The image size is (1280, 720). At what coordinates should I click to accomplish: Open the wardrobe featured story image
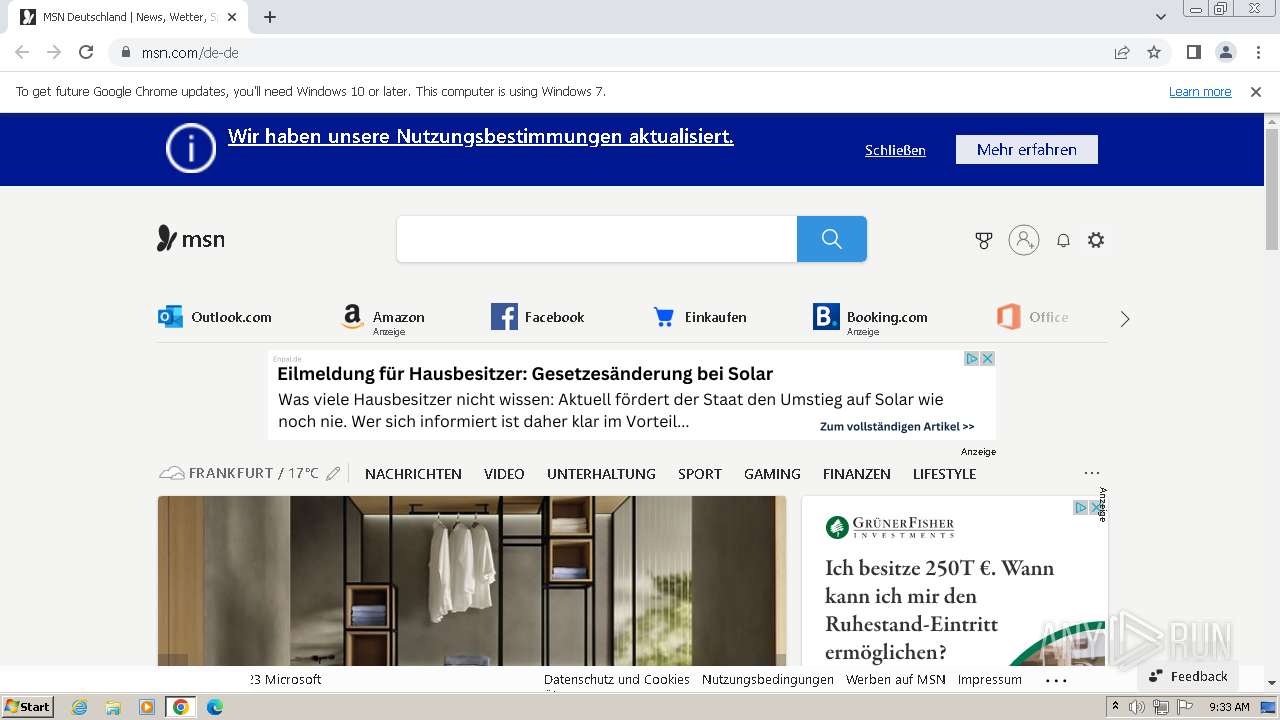tap(472, 581)
